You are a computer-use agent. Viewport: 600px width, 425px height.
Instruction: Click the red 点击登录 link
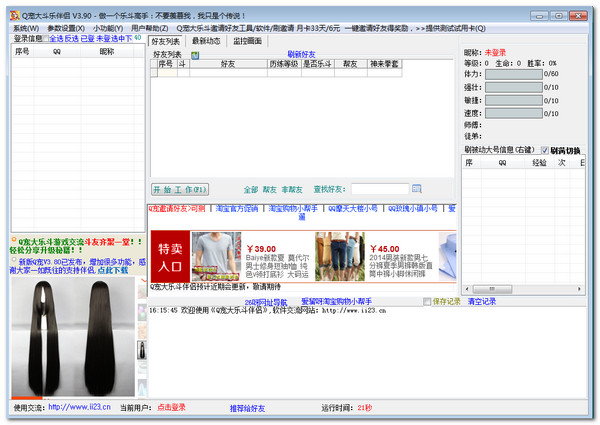tap(172, 408)
